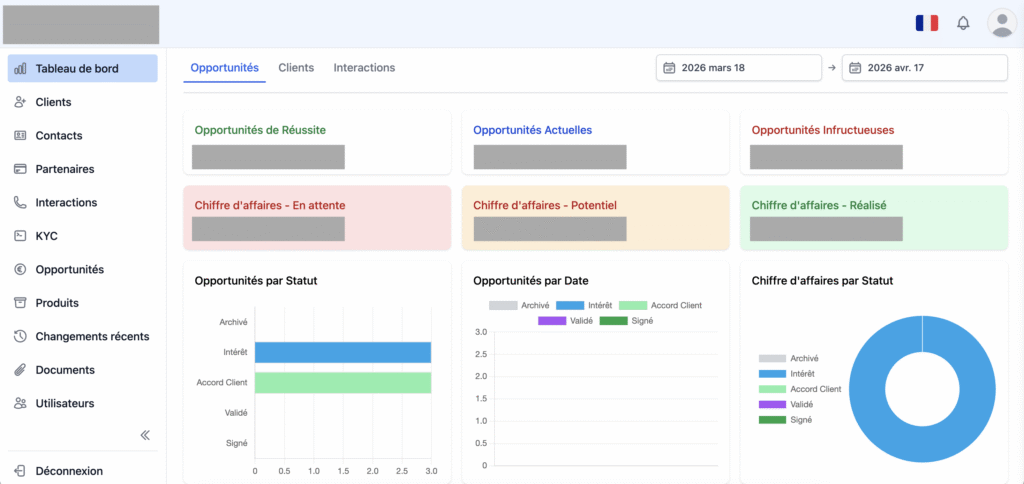Open end date field 2026 avr. 17
The height and width of the screenshot is (484, 1024).
pyautogui.click(x=925, y=68)
